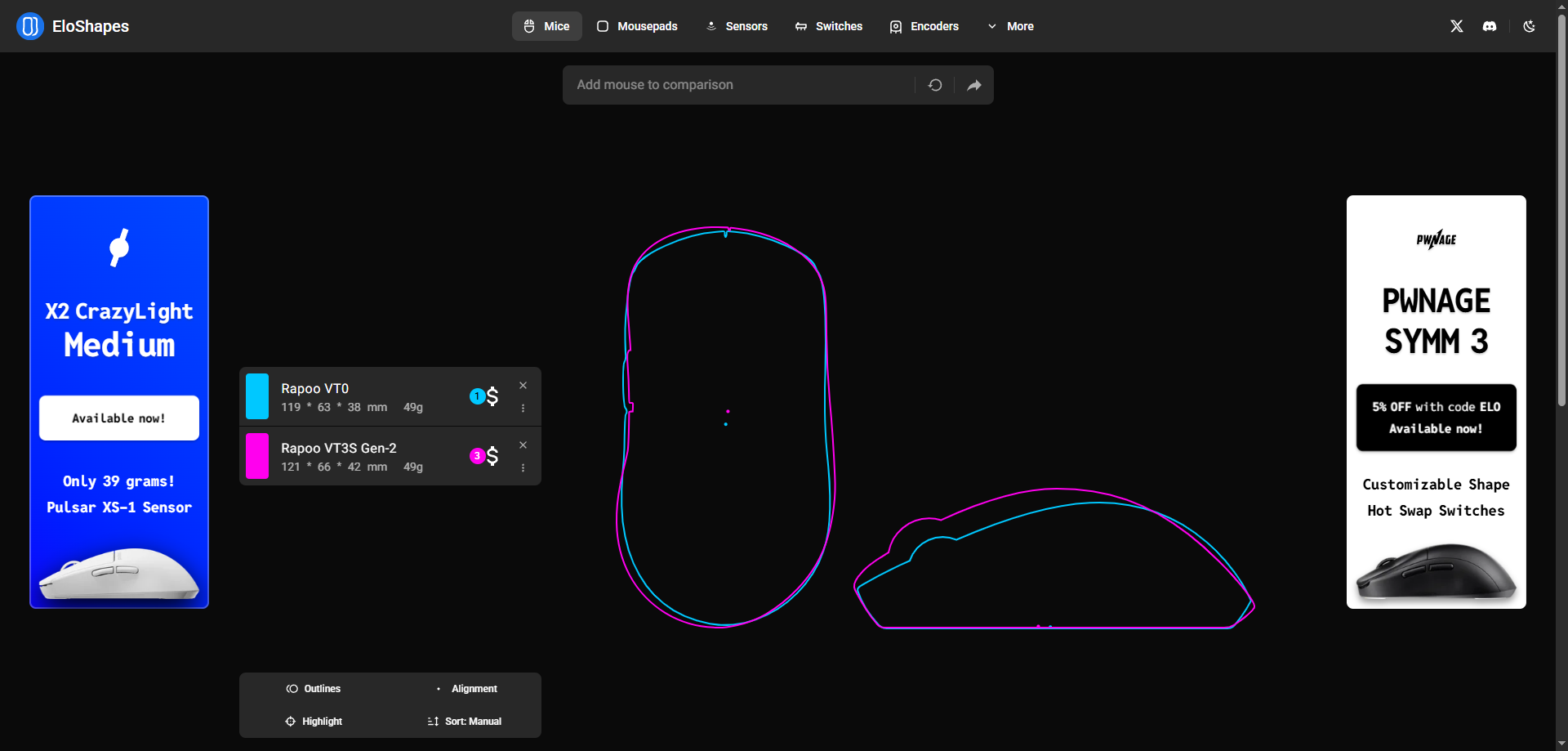
Task: Click the magenta color swatch for Rapoo VT3S Gen-2
Action: click(x=257, y=456)
